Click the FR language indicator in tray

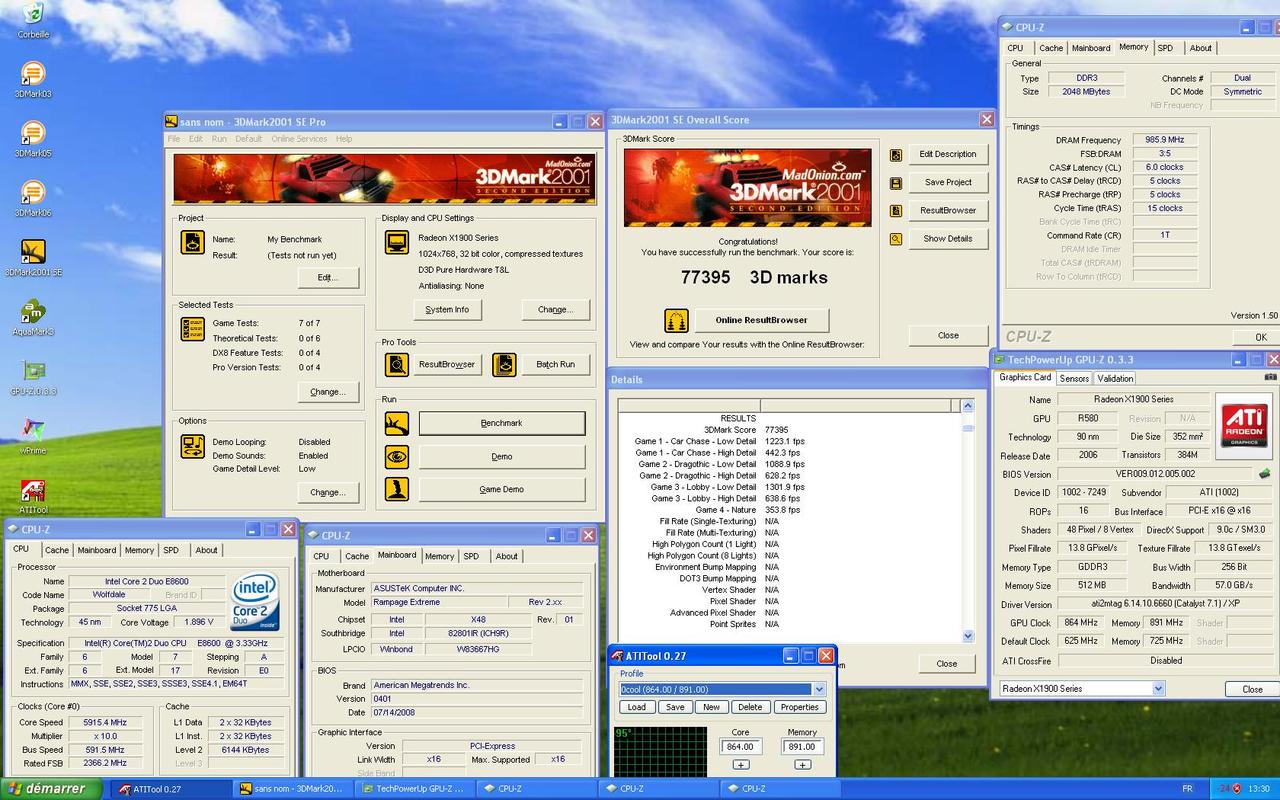coord(1187,789)
